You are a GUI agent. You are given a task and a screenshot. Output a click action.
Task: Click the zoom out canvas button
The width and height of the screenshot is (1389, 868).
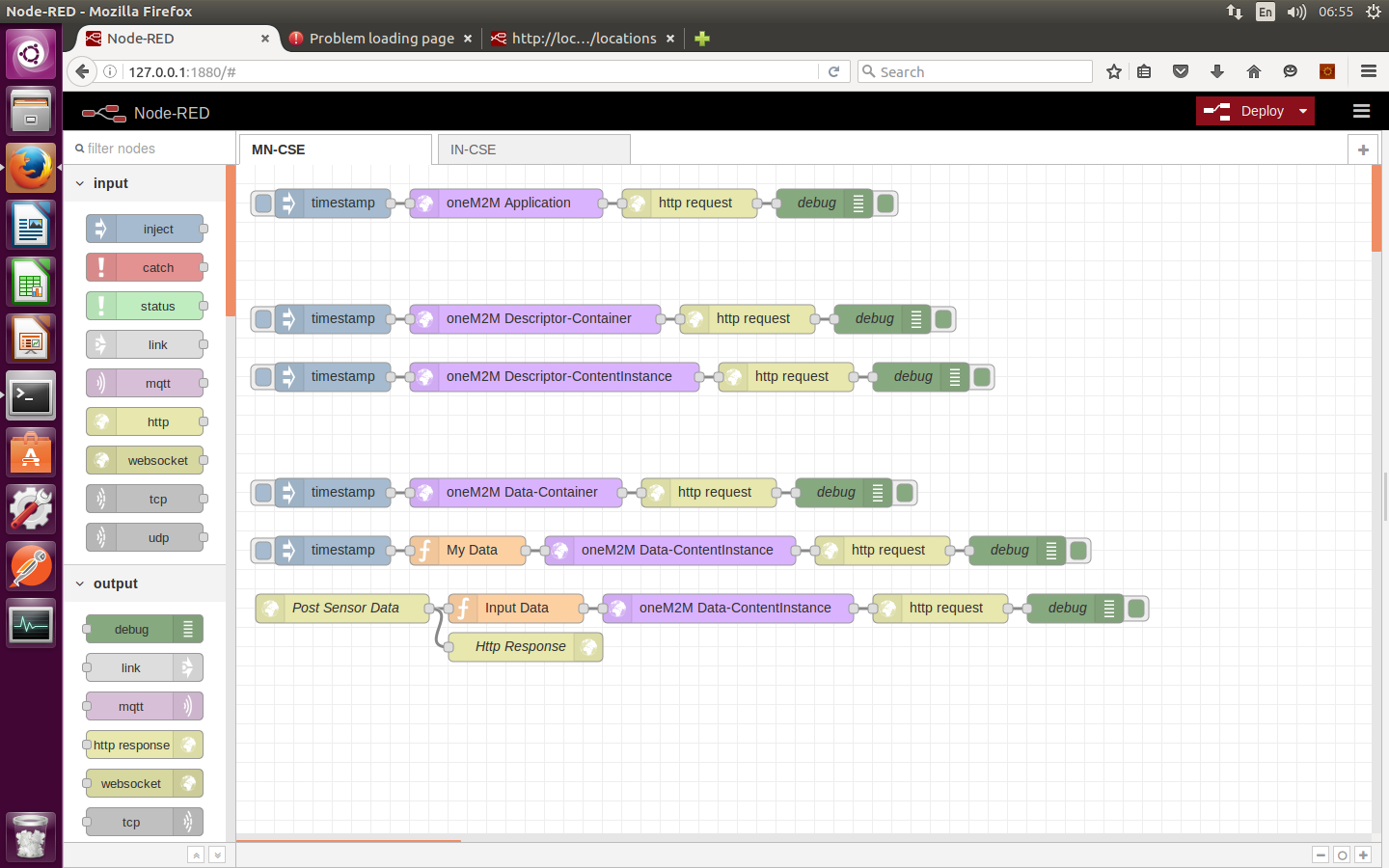pyautogui.click(x=1321, y=854)
